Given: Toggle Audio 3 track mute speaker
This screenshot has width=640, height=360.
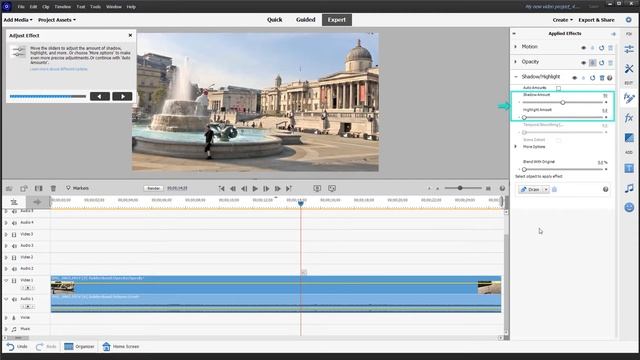Looking at the screenshot, I should pyautogui.click(x=14, y=246).
